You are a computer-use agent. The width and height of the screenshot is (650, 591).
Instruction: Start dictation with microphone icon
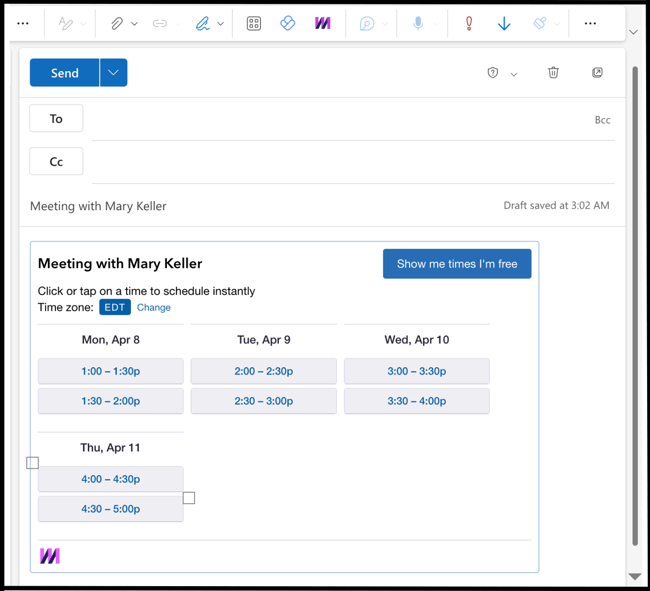(x=418, y=24)
